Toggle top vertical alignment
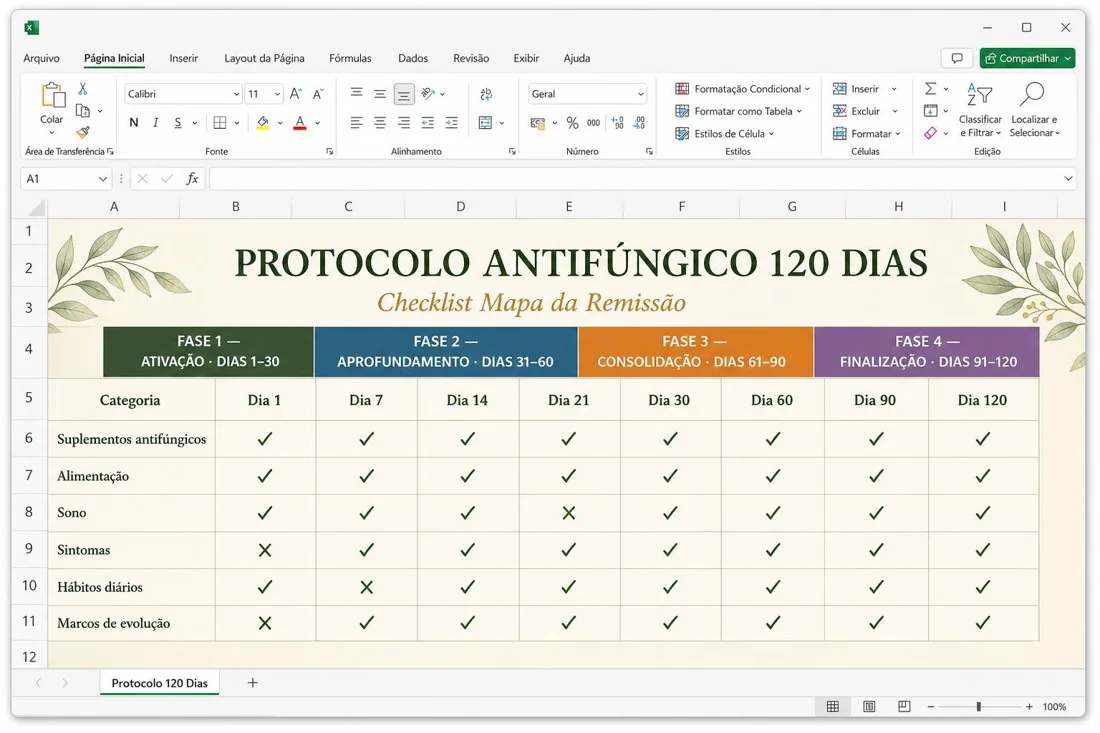The image size is (1100, 733). pos(356,93)
